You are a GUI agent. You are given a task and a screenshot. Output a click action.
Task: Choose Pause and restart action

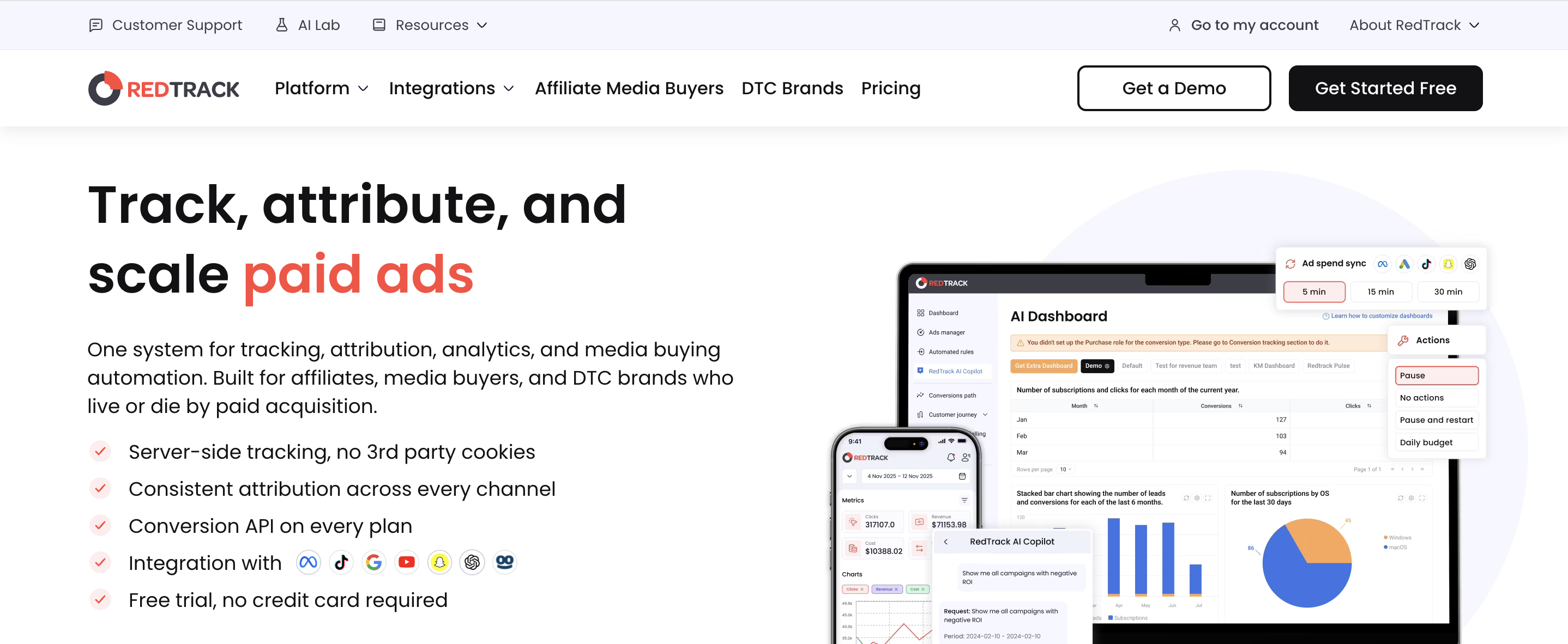1437,420
